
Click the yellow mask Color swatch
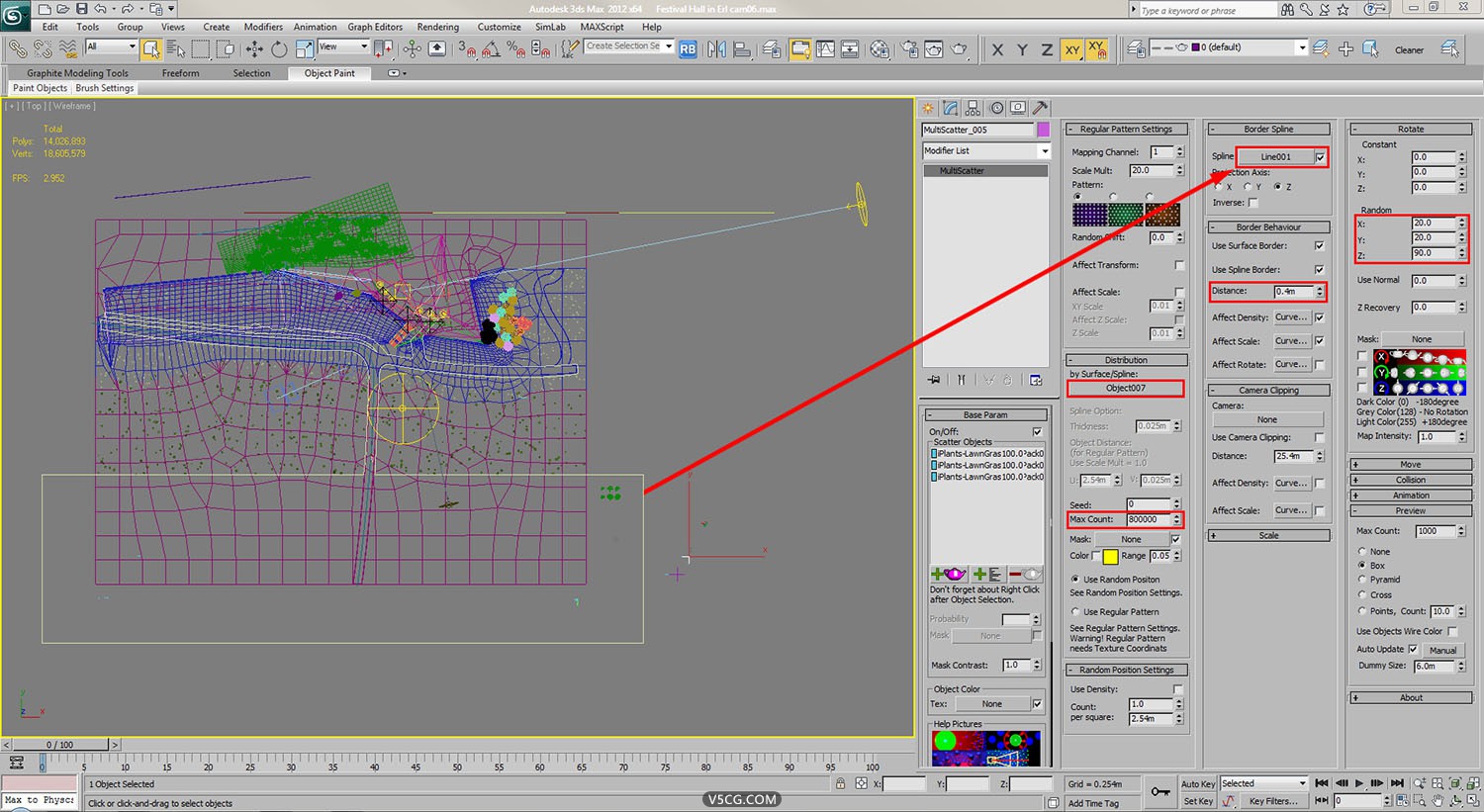click(x=1110, y=557)
